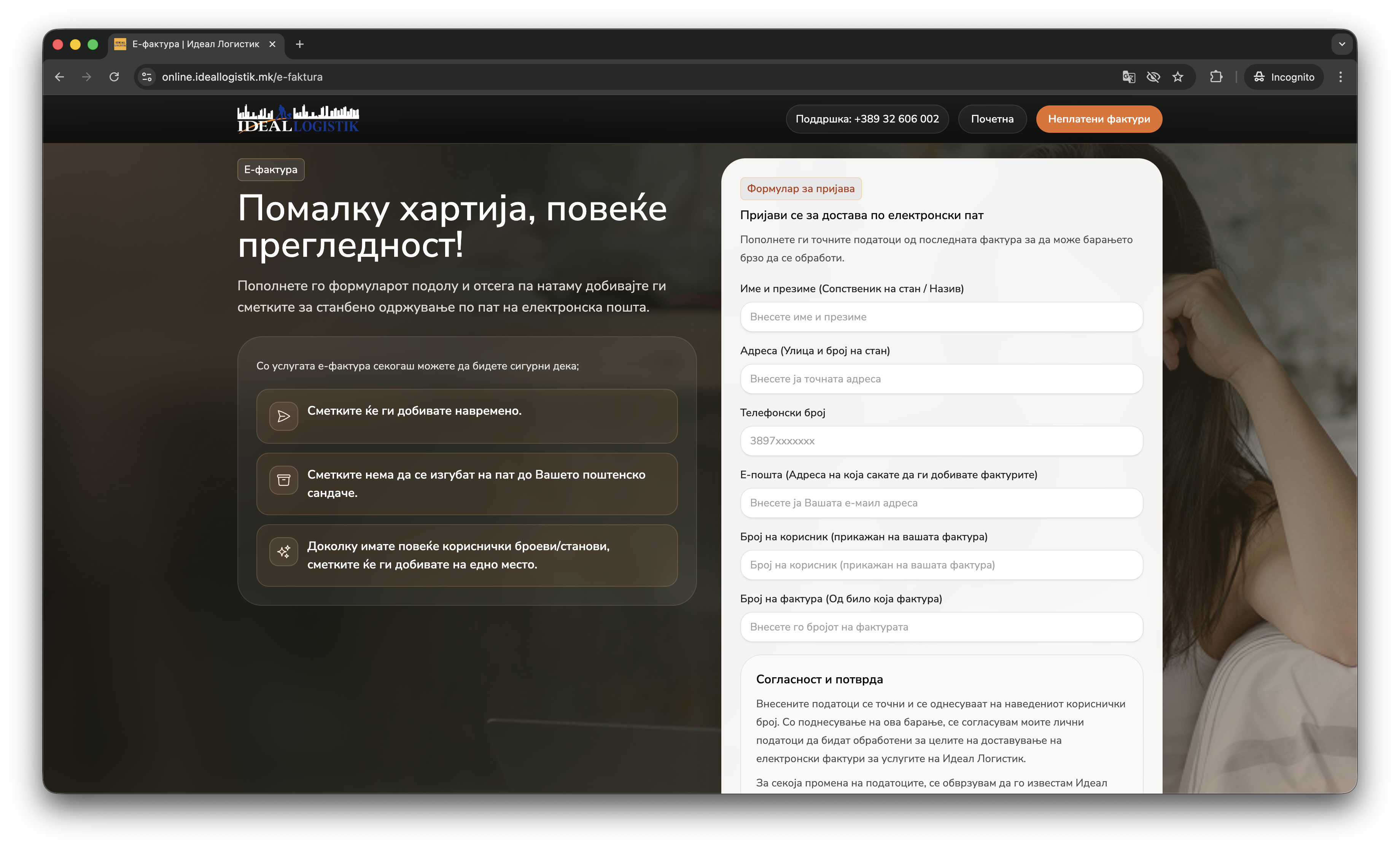
Task: Select the Е-фактура | Идеал Логистик tab
Action: (x=196, y=44)
